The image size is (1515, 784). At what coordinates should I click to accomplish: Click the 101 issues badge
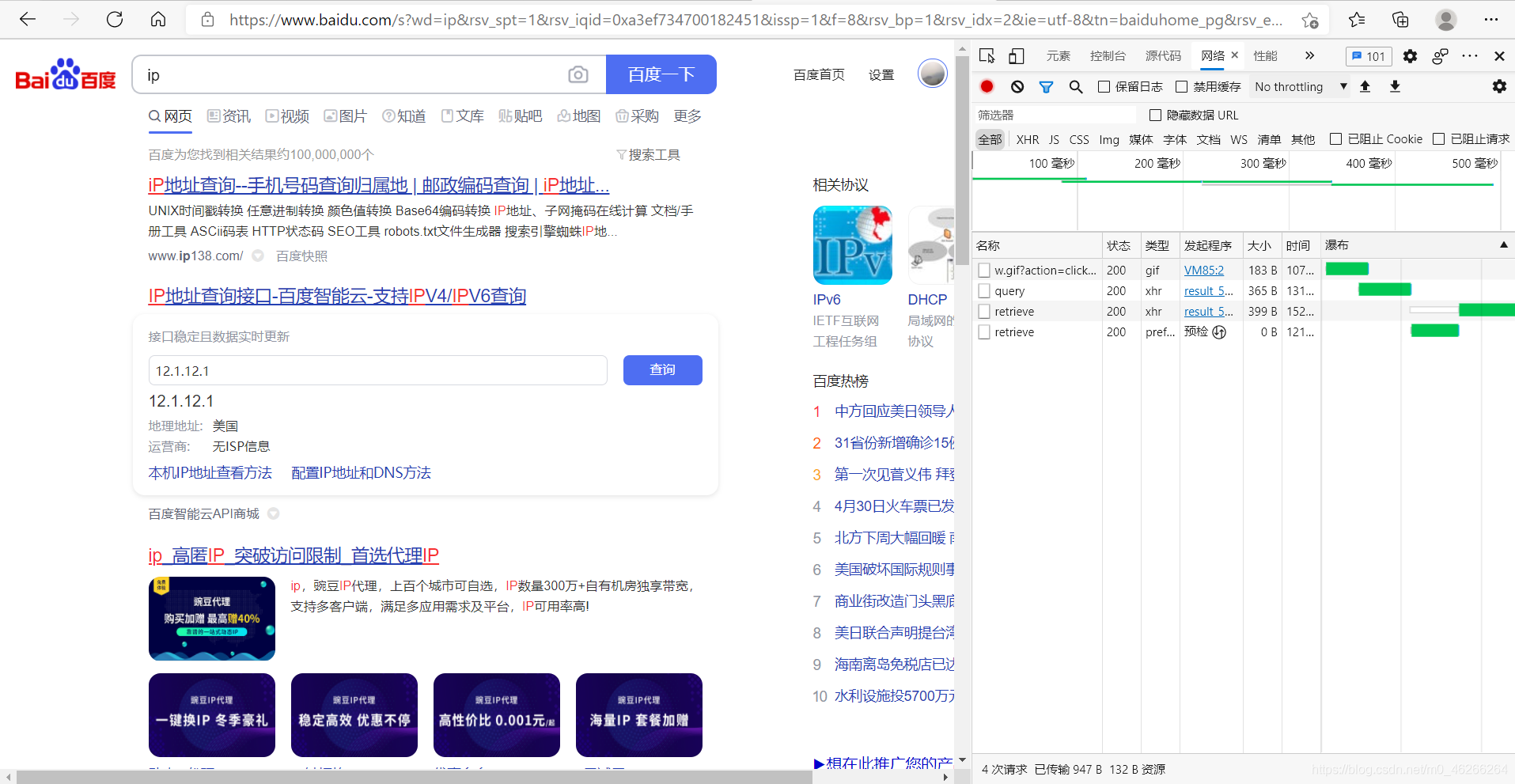click(1369, 56)
